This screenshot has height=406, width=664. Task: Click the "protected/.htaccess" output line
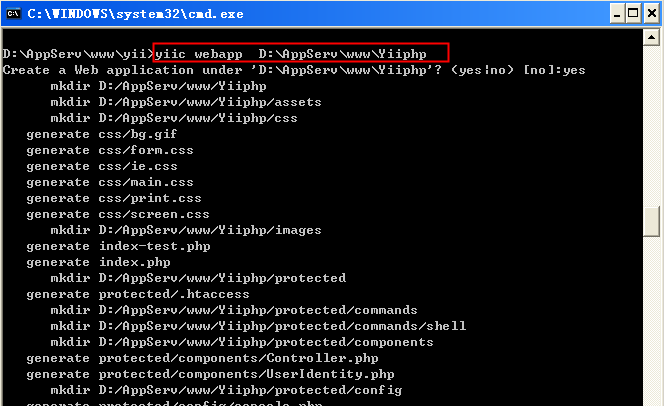click(x=138, y=294)
